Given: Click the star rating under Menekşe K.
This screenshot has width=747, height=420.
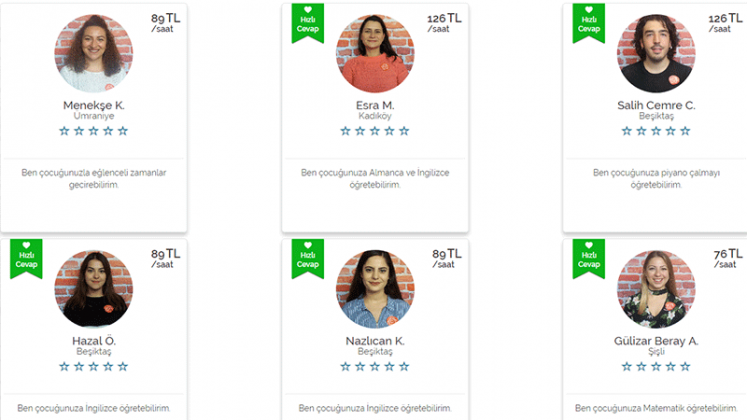Looking at the screenshot, I should click(93, 131).
